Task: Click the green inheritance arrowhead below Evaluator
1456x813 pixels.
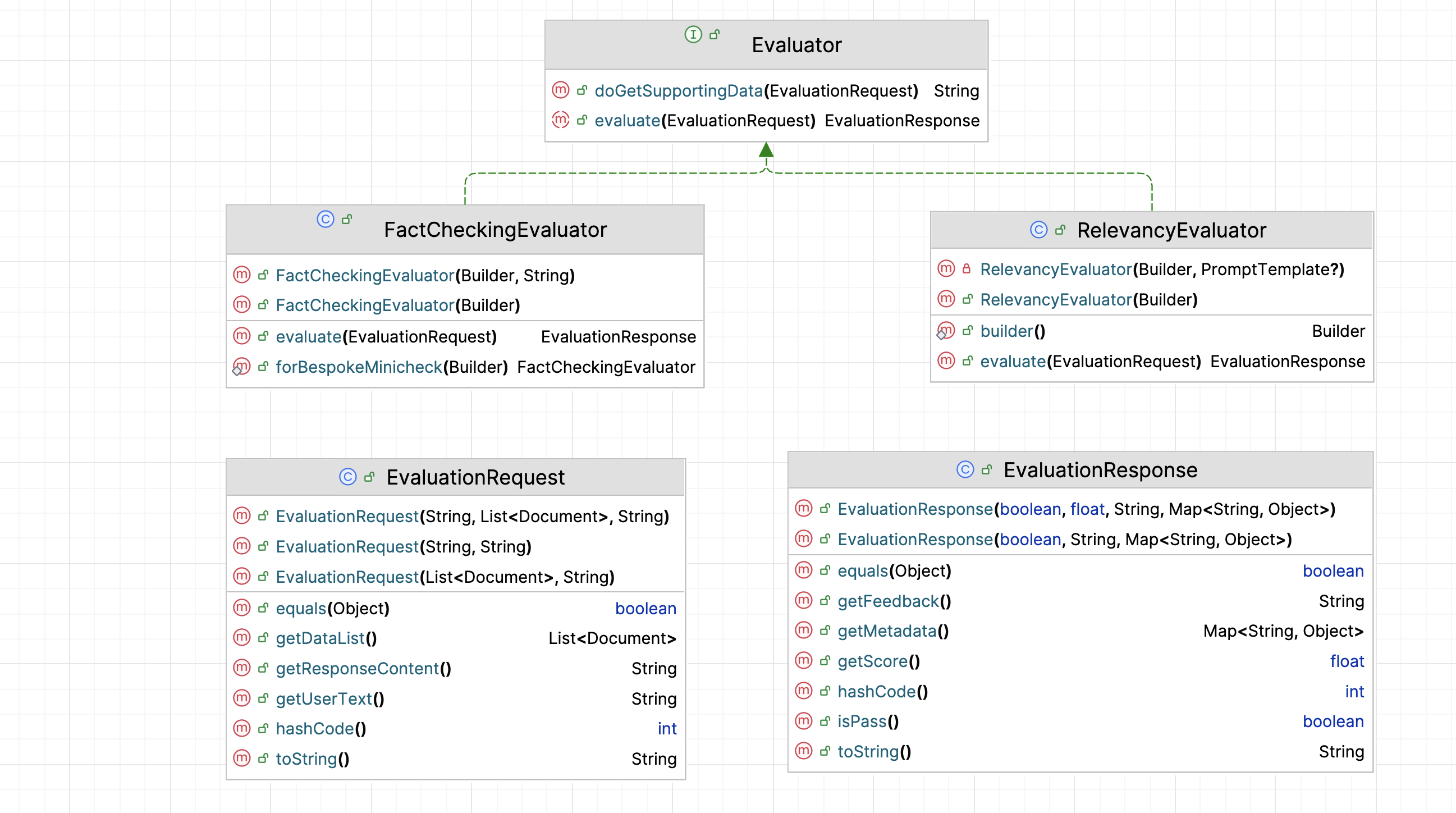Action: tap(766, 150)
